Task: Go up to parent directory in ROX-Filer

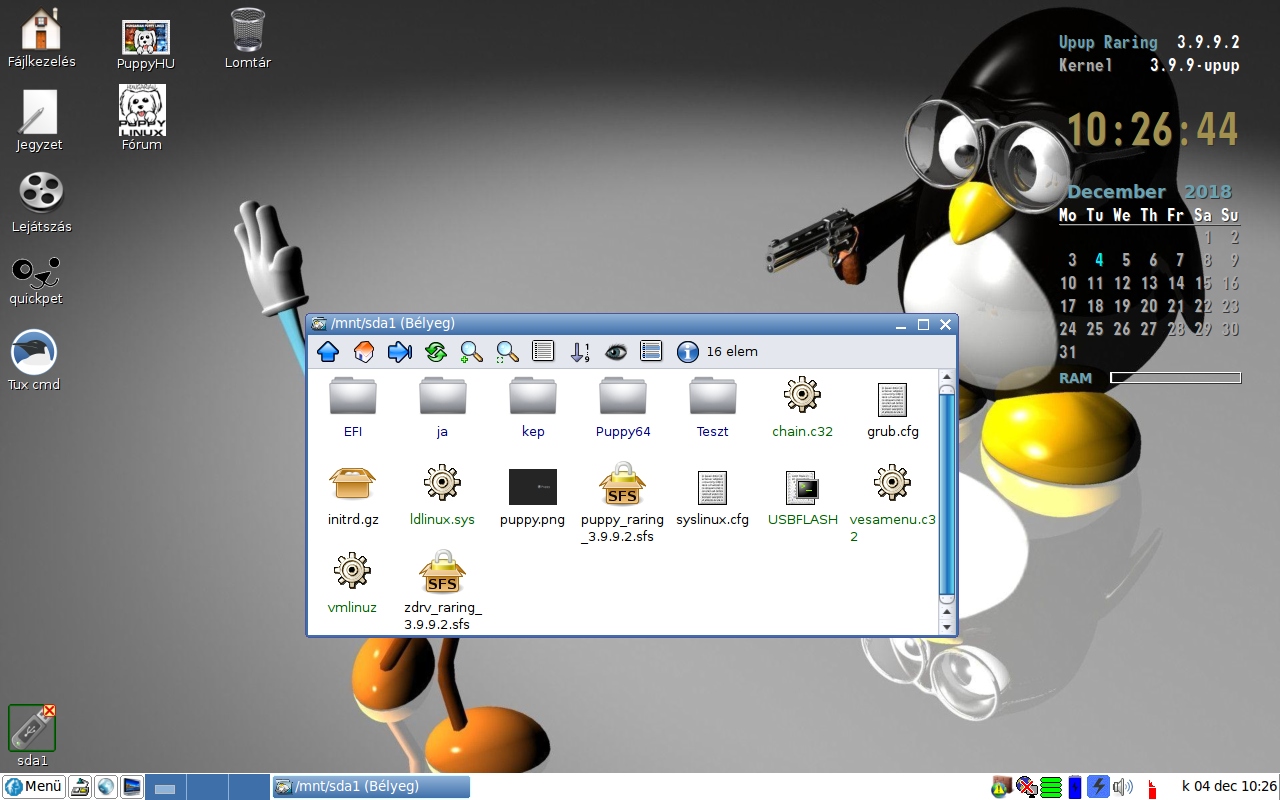Action: (x=328, y=352)
